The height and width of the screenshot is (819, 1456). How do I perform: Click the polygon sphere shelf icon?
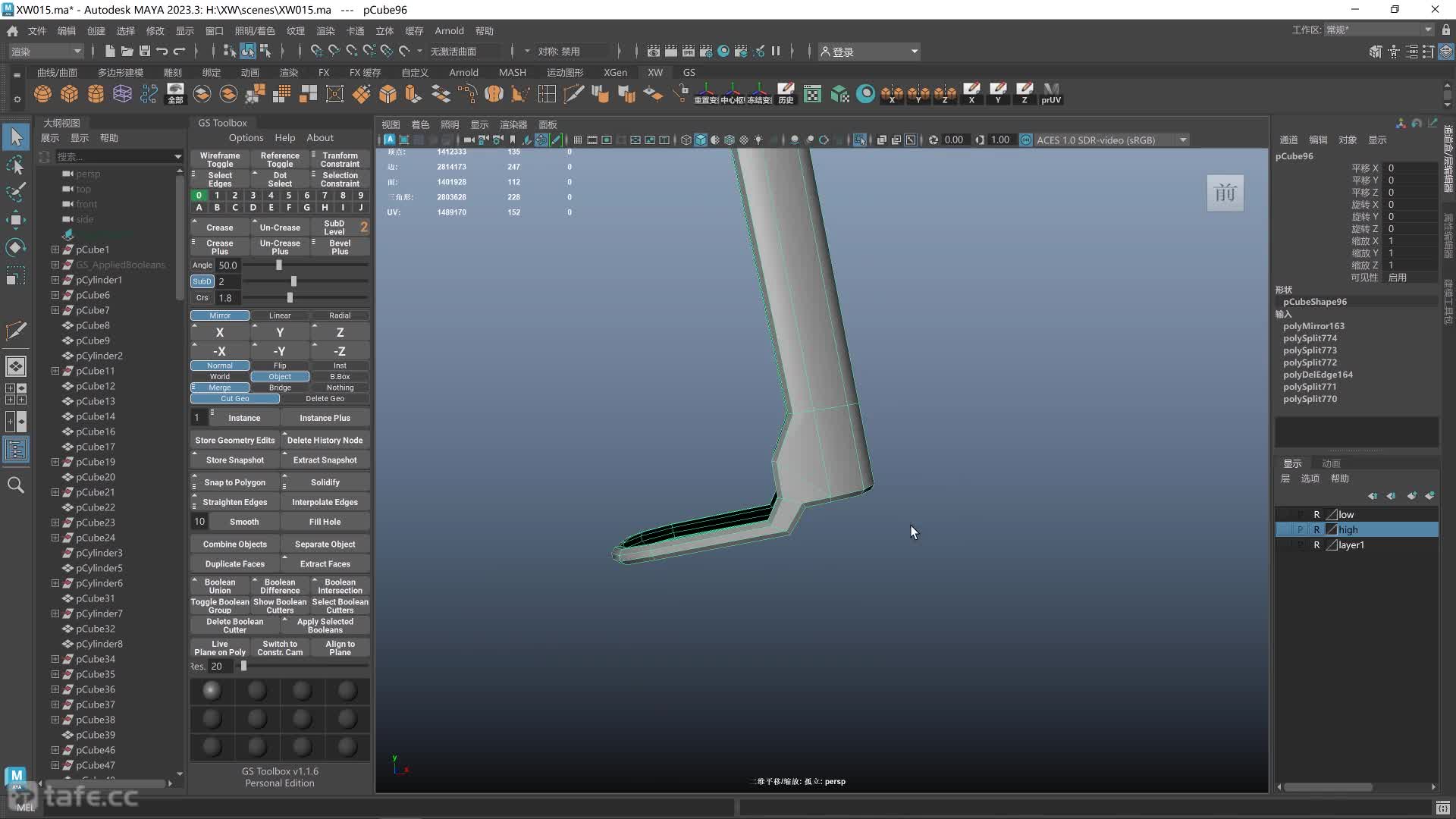click(43, 94)
